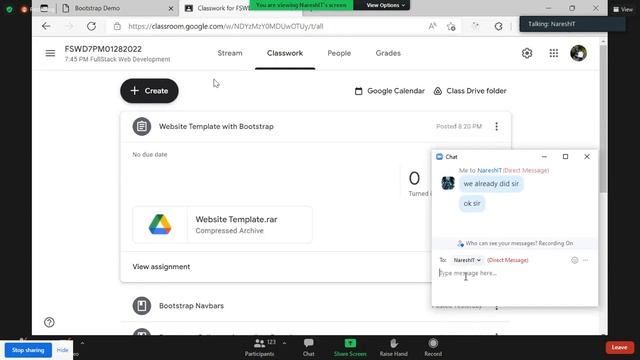Image resolution: width=640 pixels, height=360 pixels.
Task: Click the green shield encryption icon
Action: pos(9,9)
